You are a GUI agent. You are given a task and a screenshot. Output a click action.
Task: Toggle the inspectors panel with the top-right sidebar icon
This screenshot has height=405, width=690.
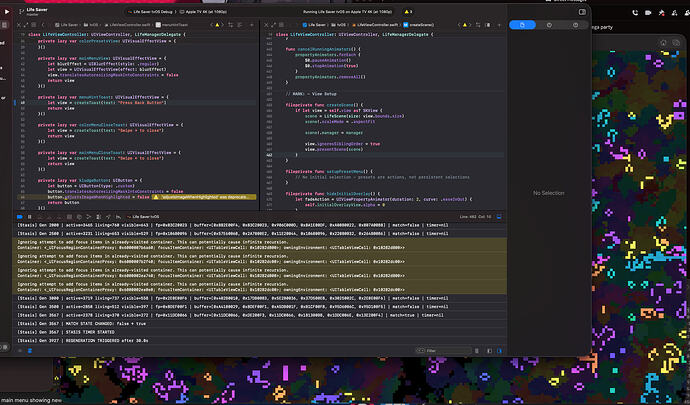(x=582, y=12)
